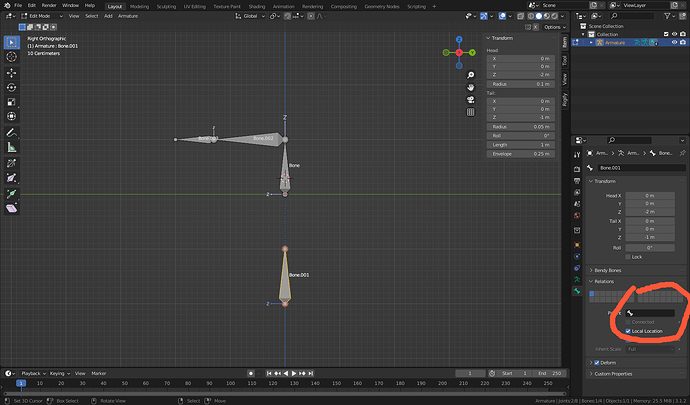Open the Edit Mode dropdown
The width and height of the screenshot is (690, 405).
click(42, 16)
